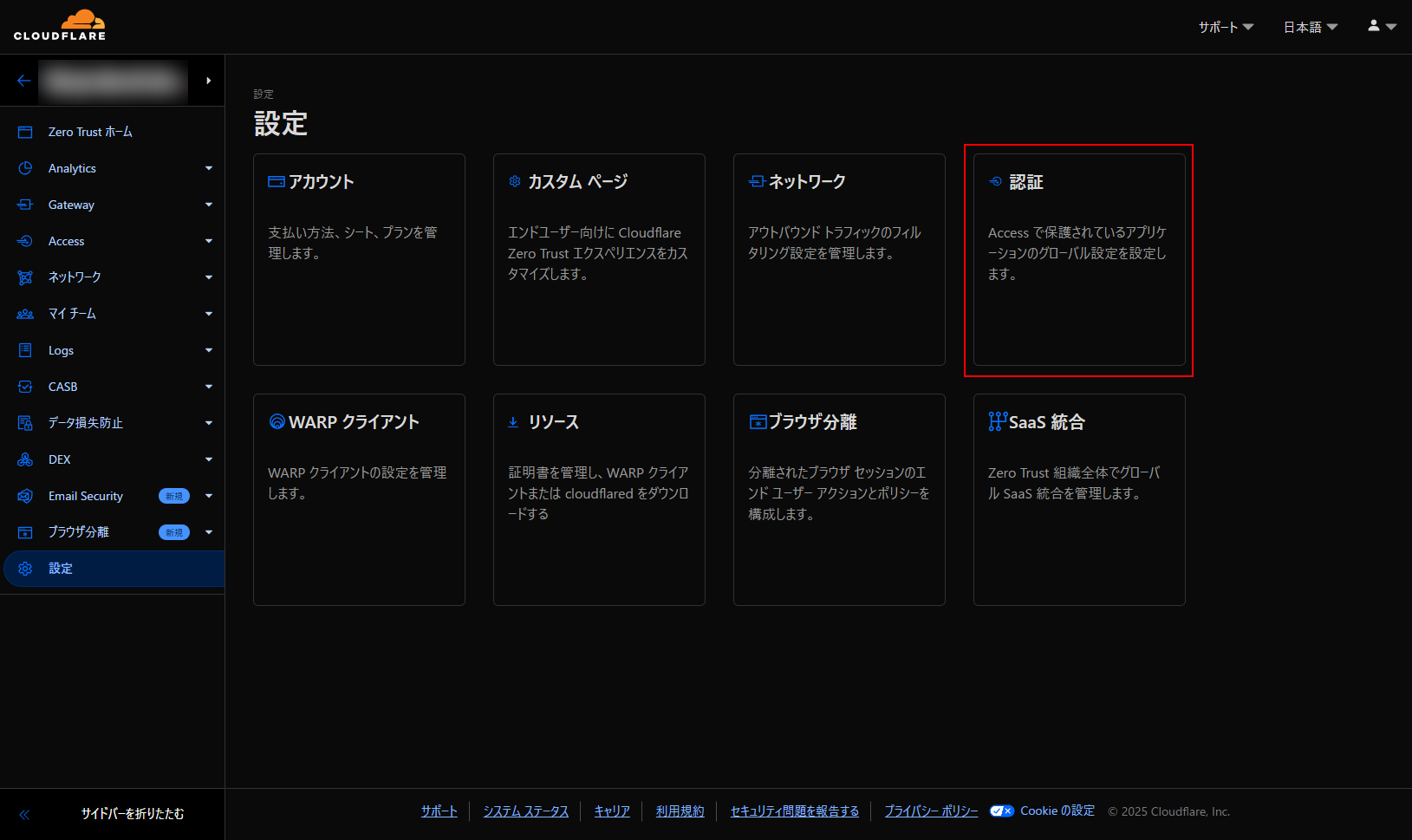This screenshot has height=840, width=1412.
Task: Open the WARP クライアント card title
Action: pyautogui.click(x=354, y=422)
